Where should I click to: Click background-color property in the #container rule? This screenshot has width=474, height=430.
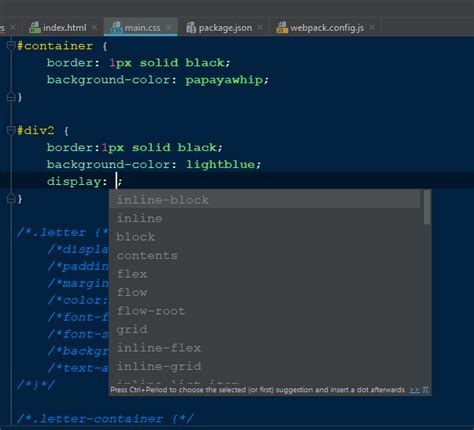[108, 80]
